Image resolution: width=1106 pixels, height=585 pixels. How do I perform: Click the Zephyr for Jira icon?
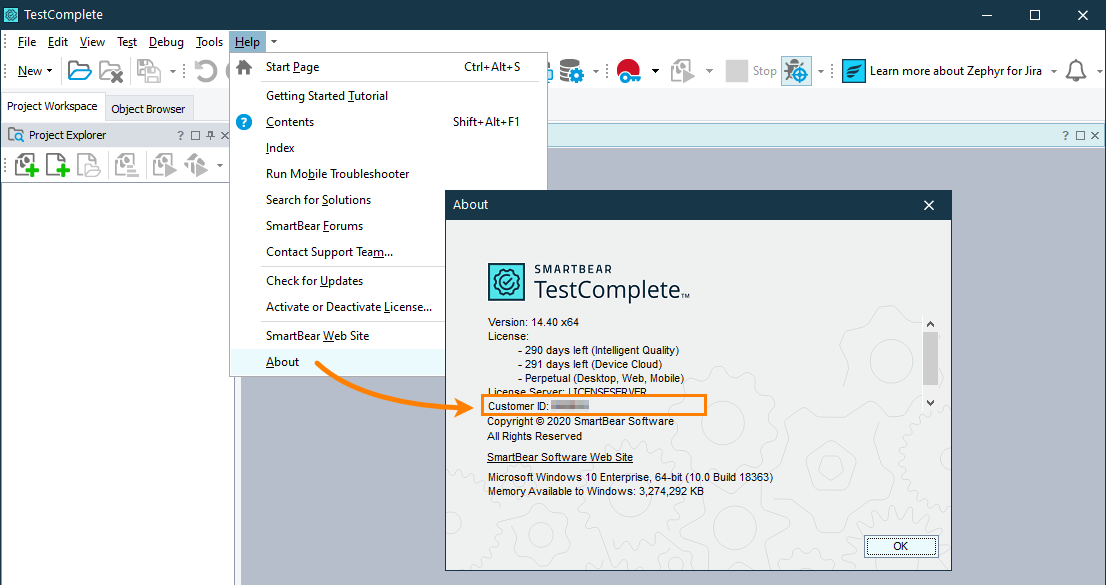tap(853, 71)
